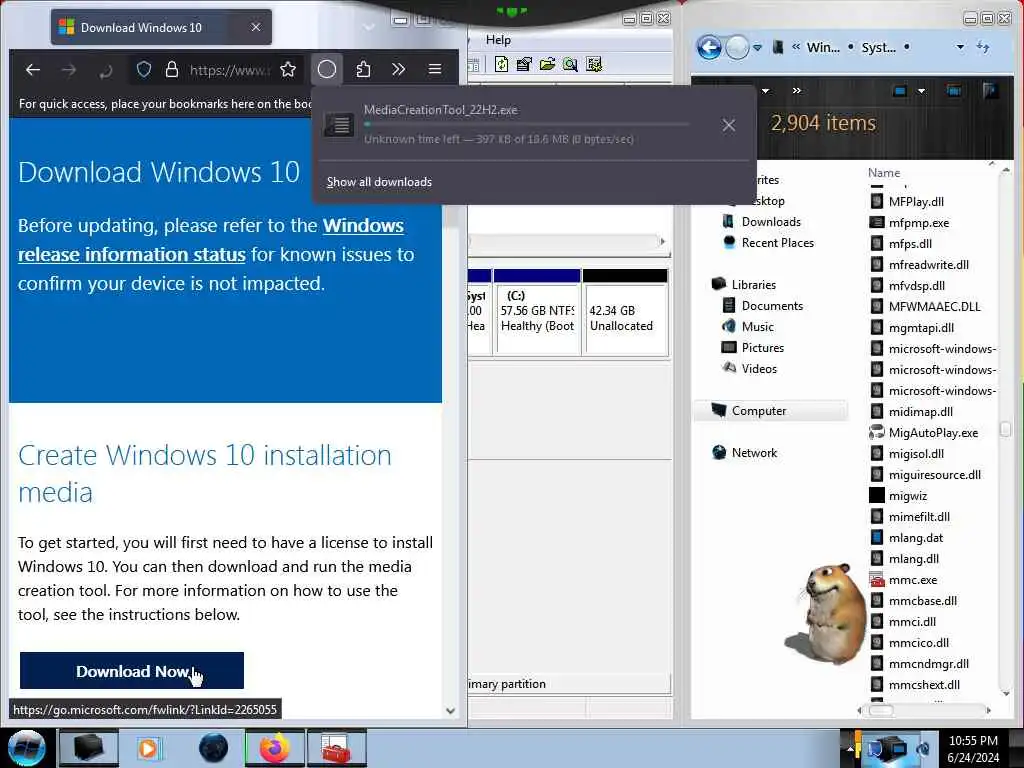Open the red toolbox taskbar icon
This screenshot has height=768, width=1024.
(x=336, y=748)
